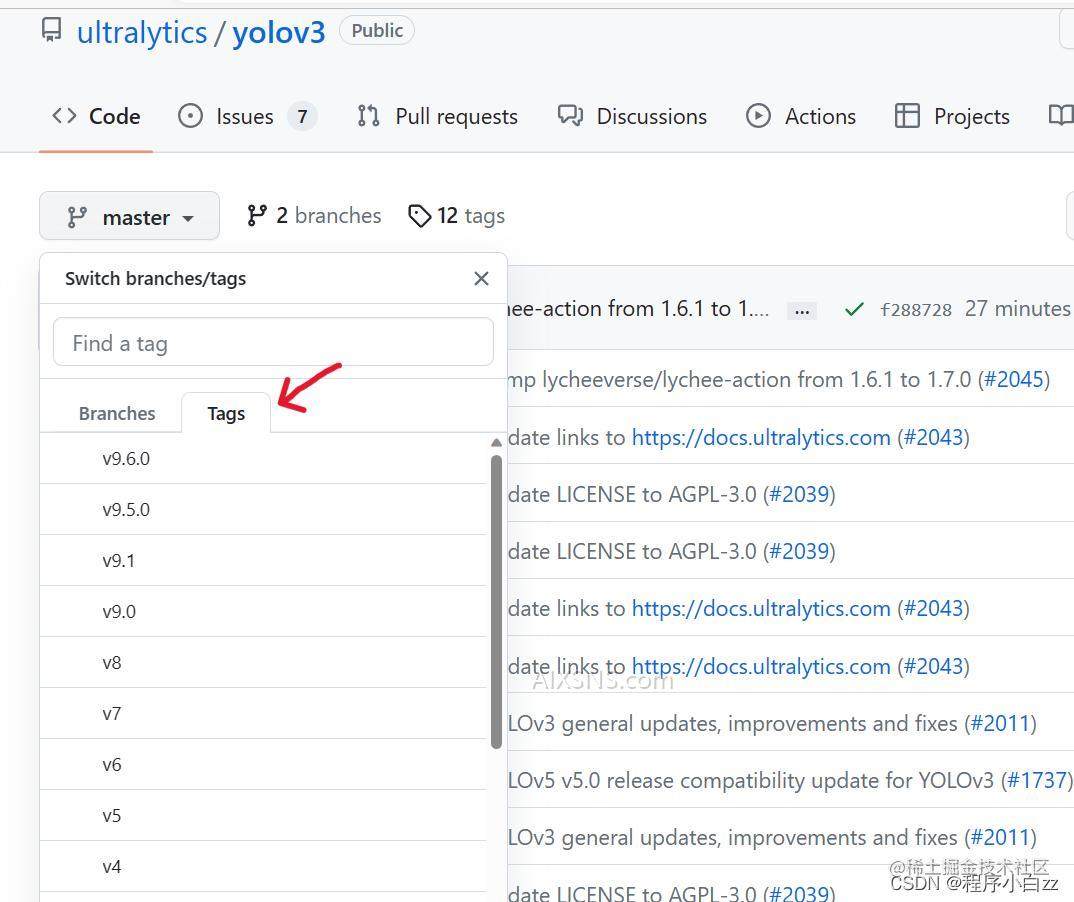Select tag v9.0 from list
Screen dimensions: 1074x902
(x=119, y=611)
